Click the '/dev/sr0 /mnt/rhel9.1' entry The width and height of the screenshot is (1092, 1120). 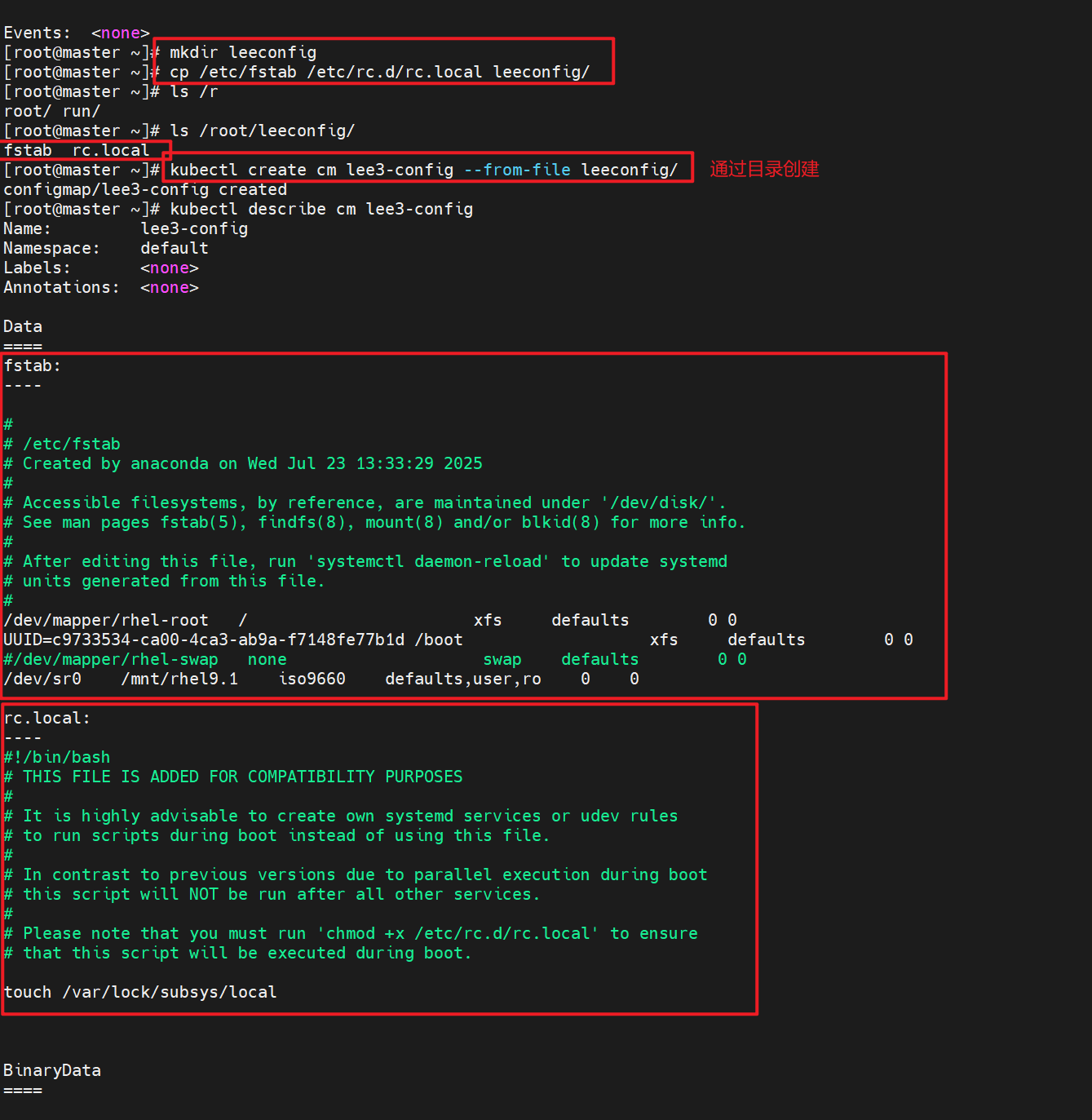coord(321,679)
